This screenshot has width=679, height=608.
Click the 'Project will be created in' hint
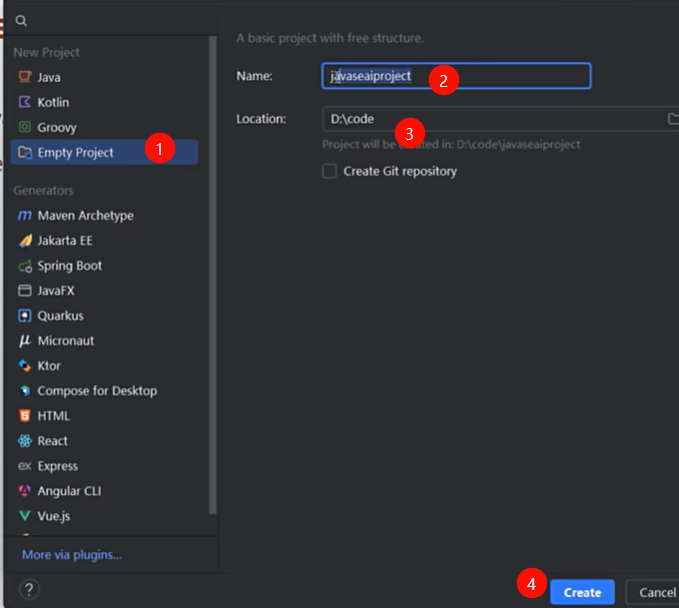[x=451, y=144]
